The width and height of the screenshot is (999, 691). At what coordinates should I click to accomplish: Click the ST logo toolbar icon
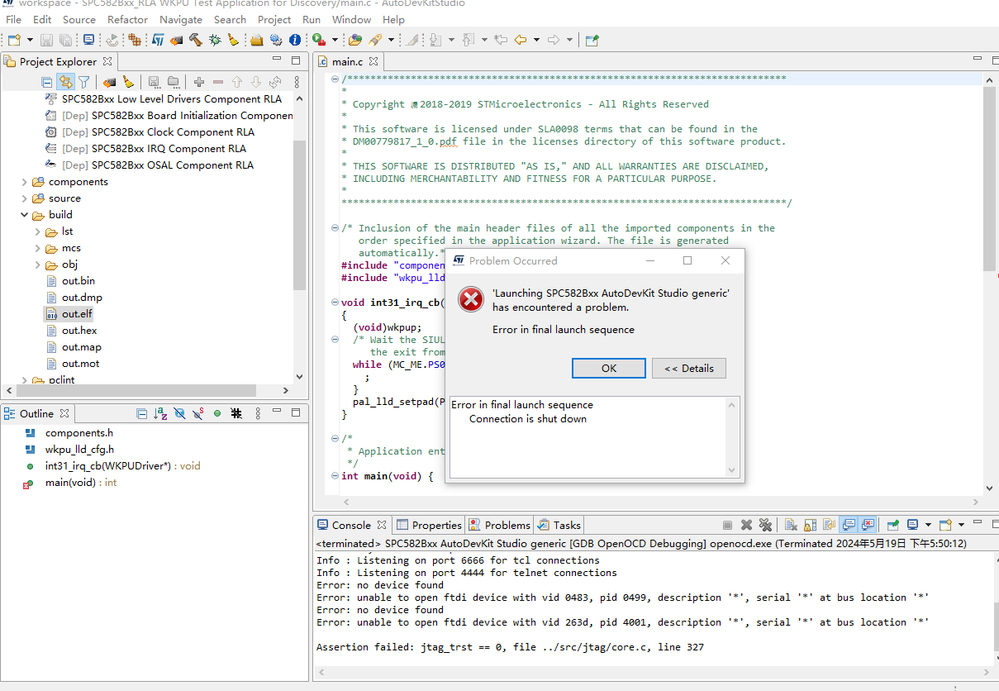pos(158,40)
